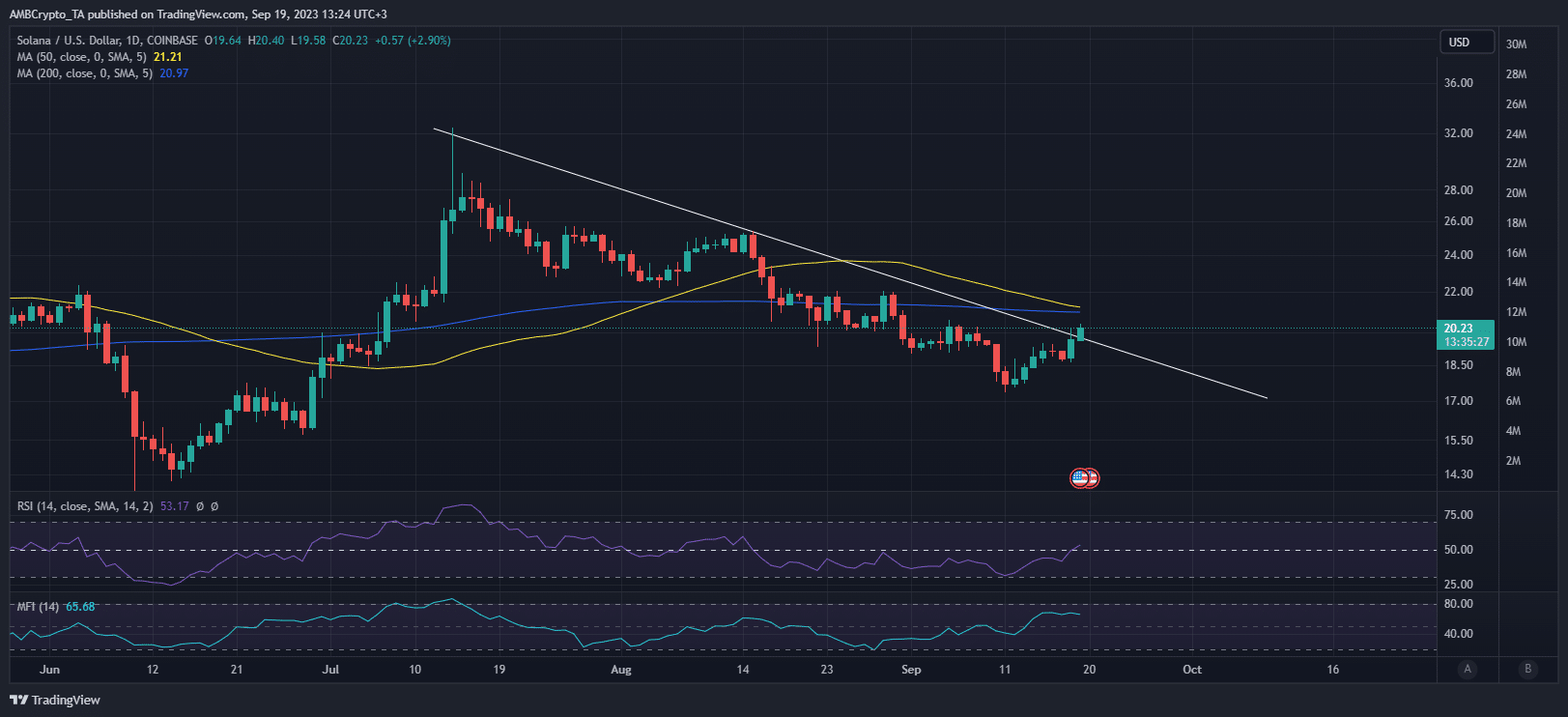The width and height of the screenshot is (1568, 717).
Task: Click the 10M volume axis label
Action: pos(1517,342)
